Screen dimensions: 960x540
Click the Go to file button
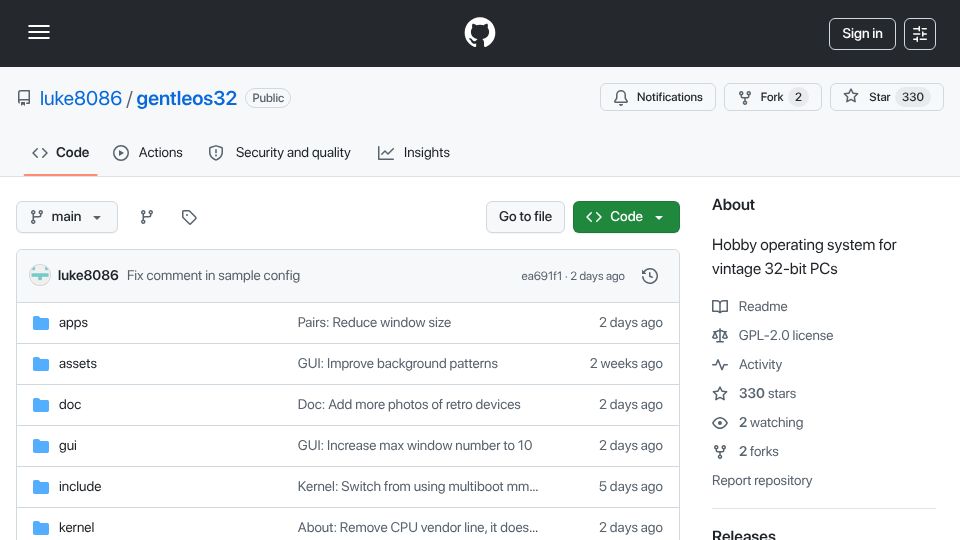pyautogui.click(x=525, y=217)
